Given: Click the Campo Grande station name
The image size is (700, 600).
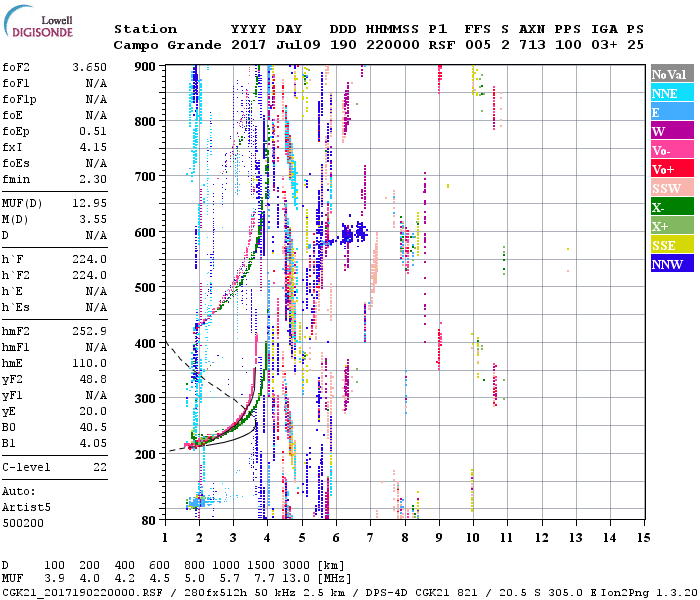Looking at the screenshot, I should coord(159,45).
